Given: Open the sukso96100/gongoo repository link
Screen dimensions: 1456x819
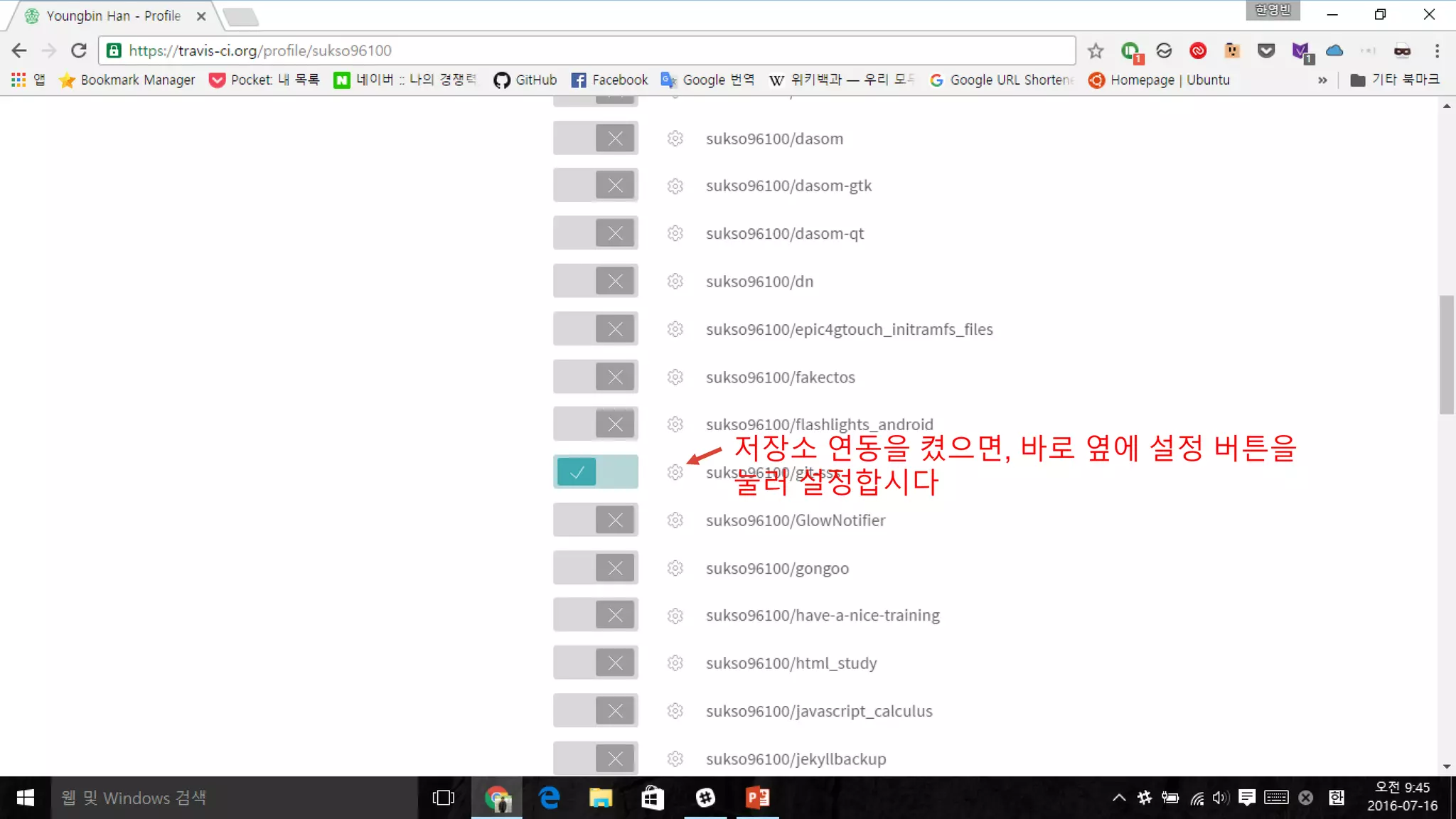Looking at the screenshot, I should (x=777, y=569).
